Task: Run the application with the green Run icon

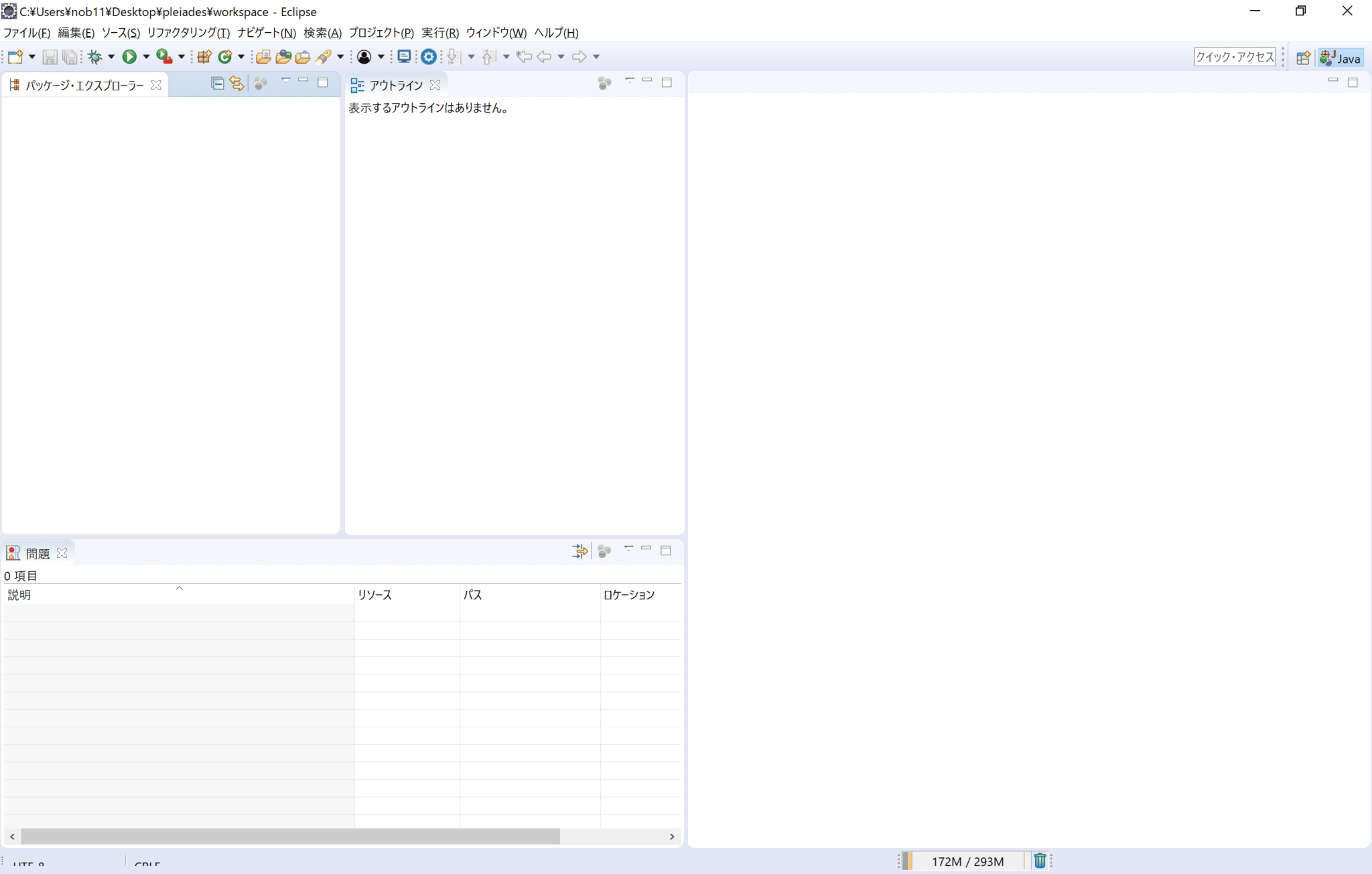Action: (129, 57)
